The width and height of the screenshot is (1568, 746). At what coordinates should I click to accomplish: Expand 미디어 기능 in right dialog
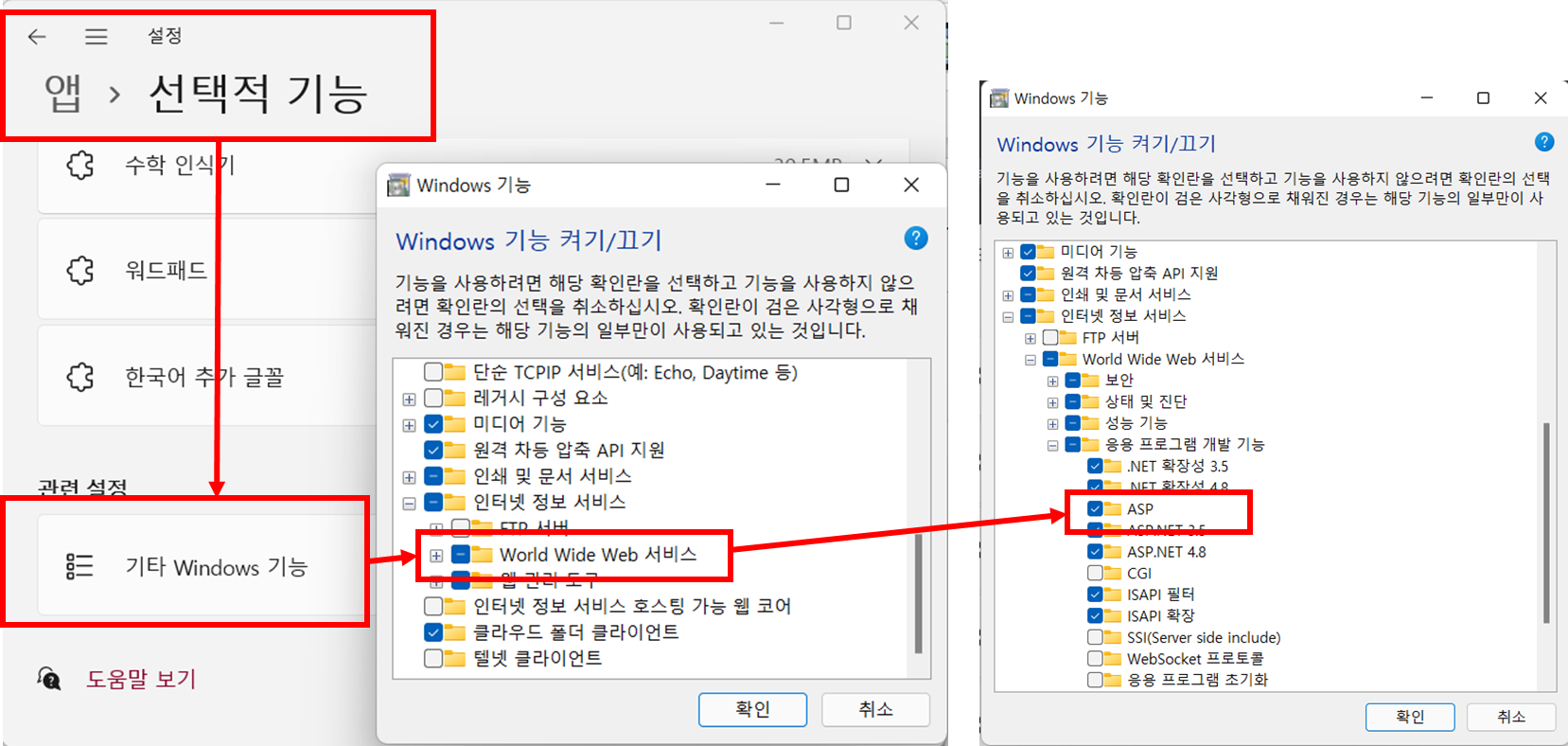[x=1008, y=253]
